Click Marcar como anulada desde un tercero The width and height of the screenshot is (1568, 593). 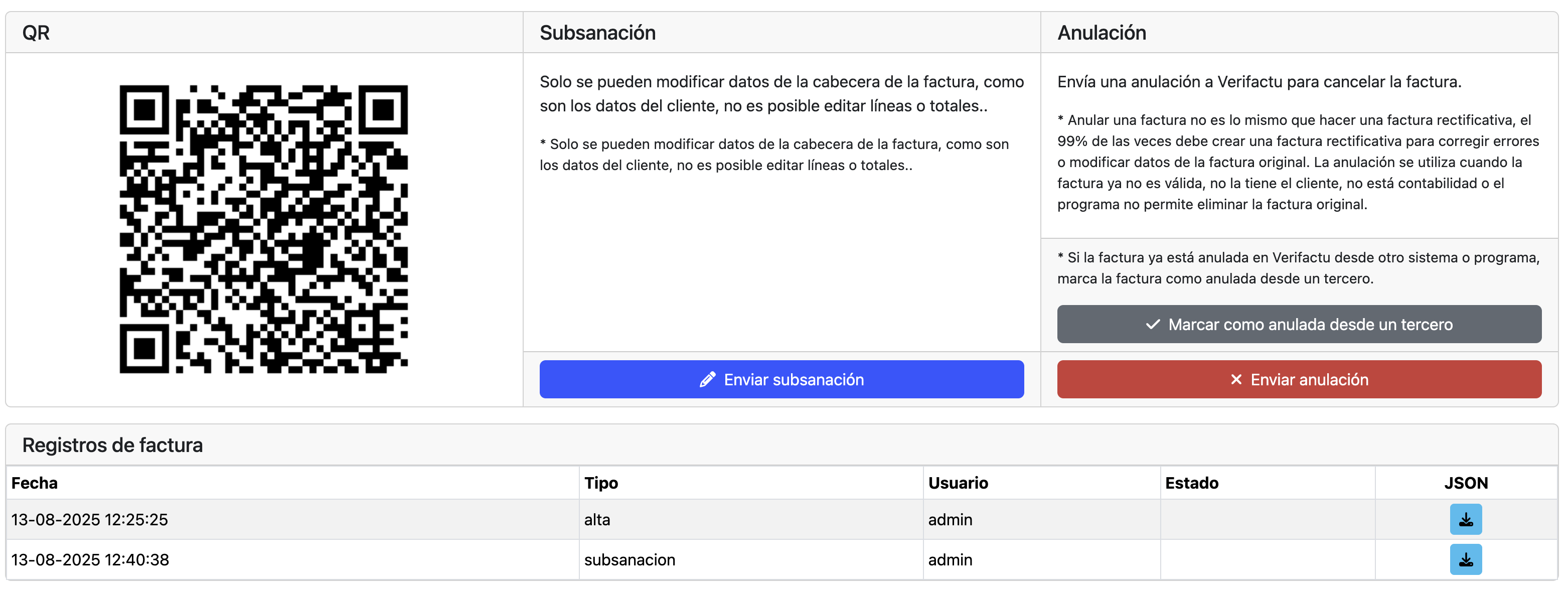1300,325
